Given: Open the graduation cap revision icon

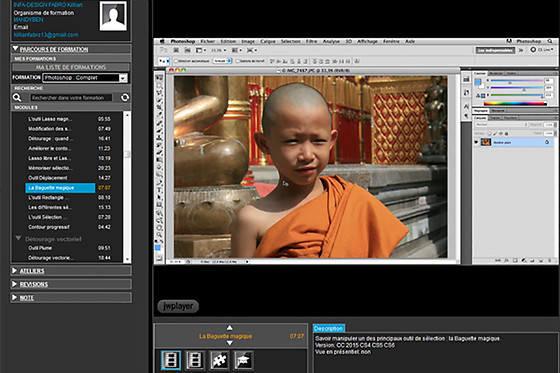Looking at the screenshot, I should tap(243, 360).
